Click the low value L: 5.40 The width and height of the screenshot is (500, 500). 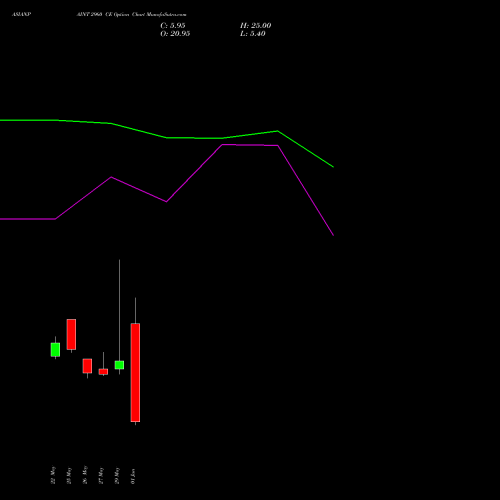coord(253,34)
